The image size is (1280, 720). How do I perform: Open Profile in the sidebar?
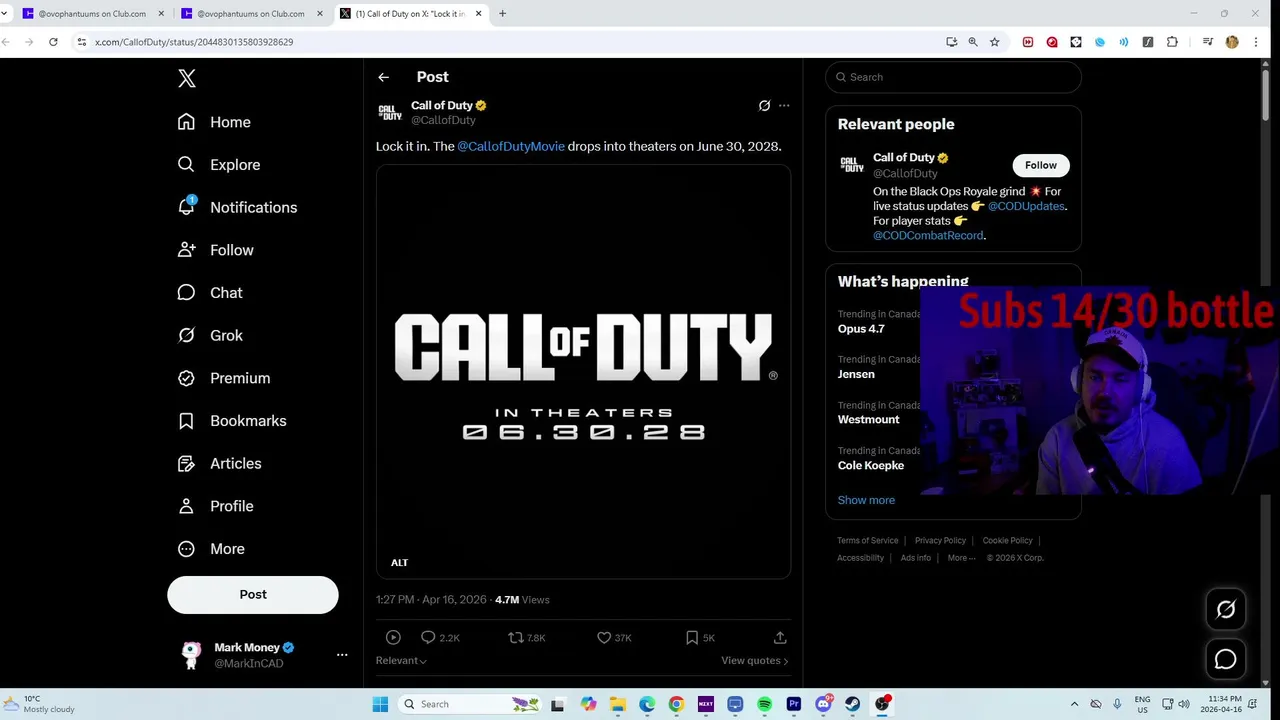tap(215, 506)
